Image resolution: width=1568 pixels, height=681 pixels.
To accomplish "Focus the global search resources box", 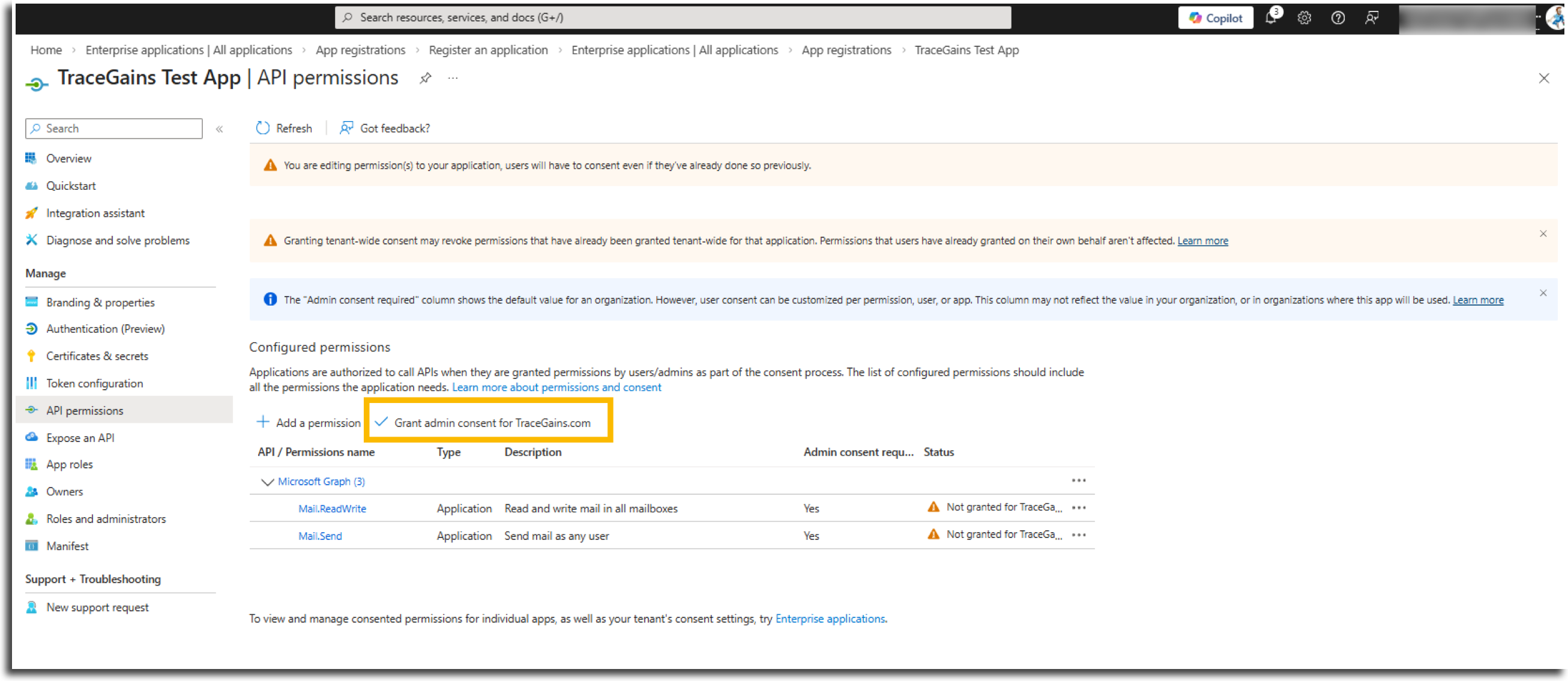I will point(672,17).
